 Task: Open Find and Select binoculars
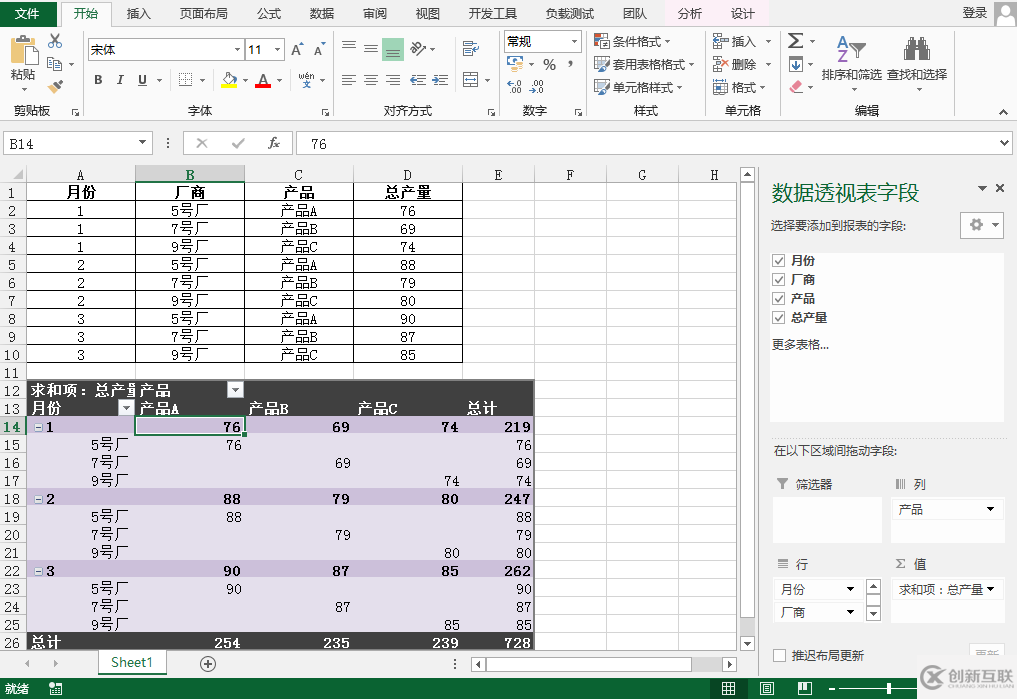pyautogui.click(x=917, y=62)
